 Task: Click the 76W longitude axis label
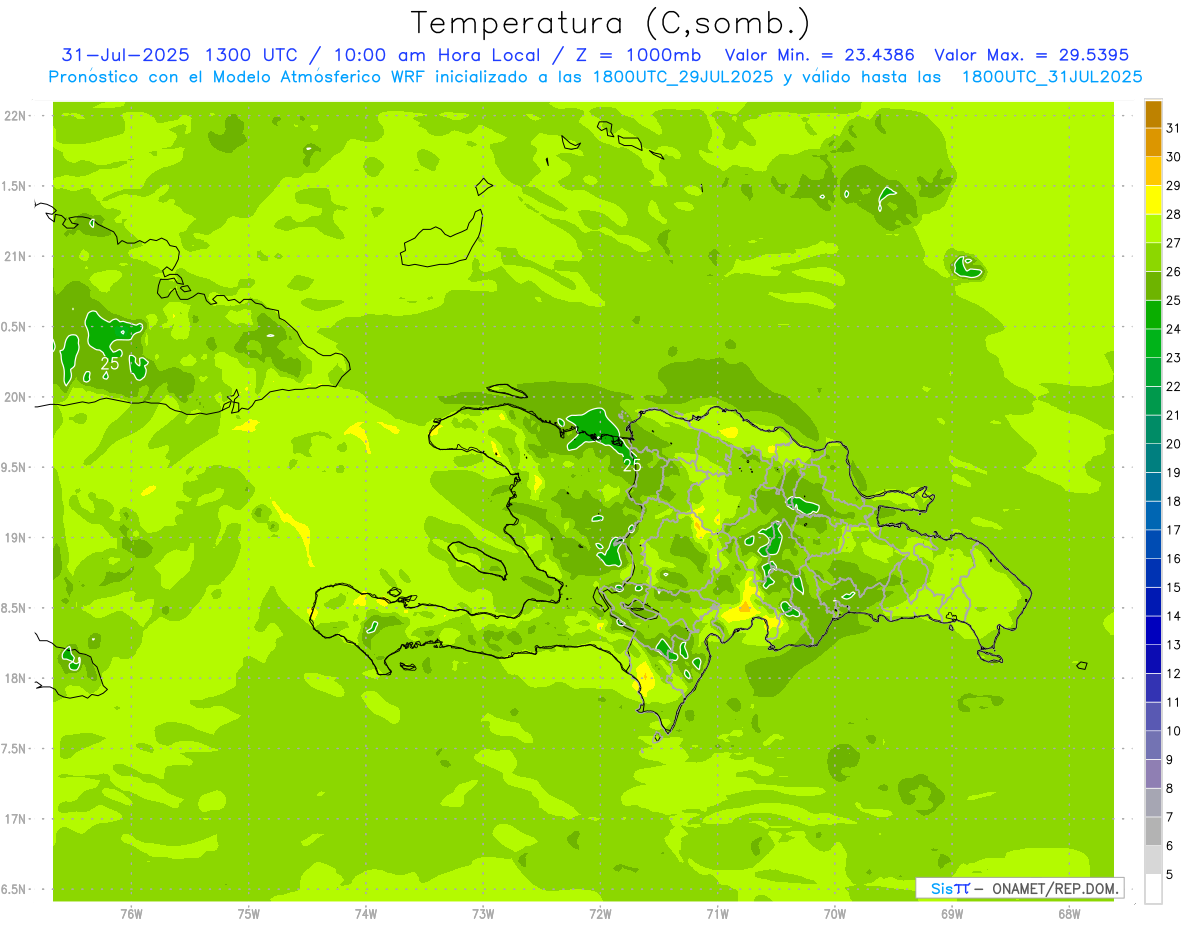[x=131, y=914]
